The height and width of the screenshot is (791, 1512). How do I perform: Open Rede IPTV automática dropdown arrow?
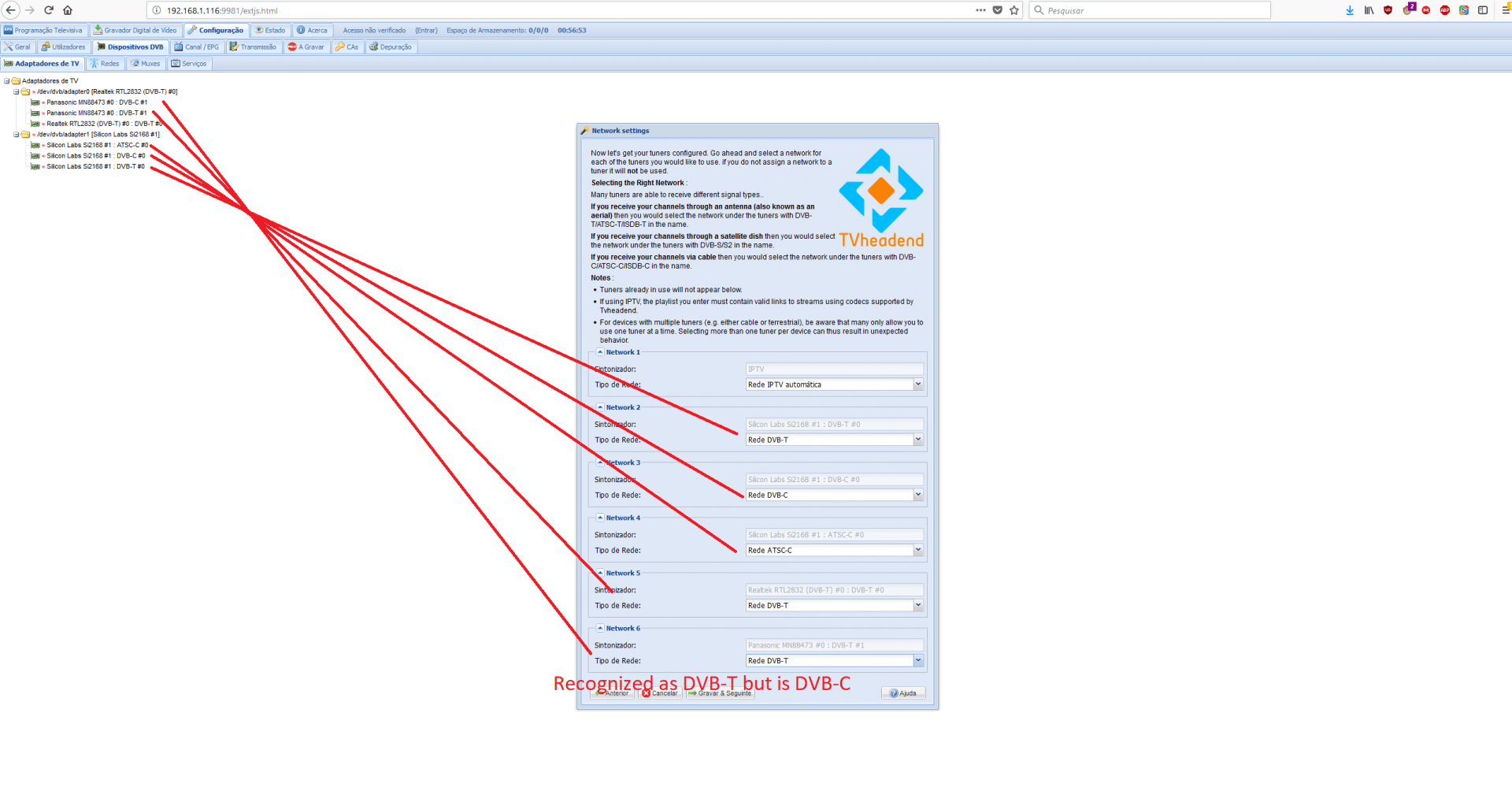coord(917,384)
